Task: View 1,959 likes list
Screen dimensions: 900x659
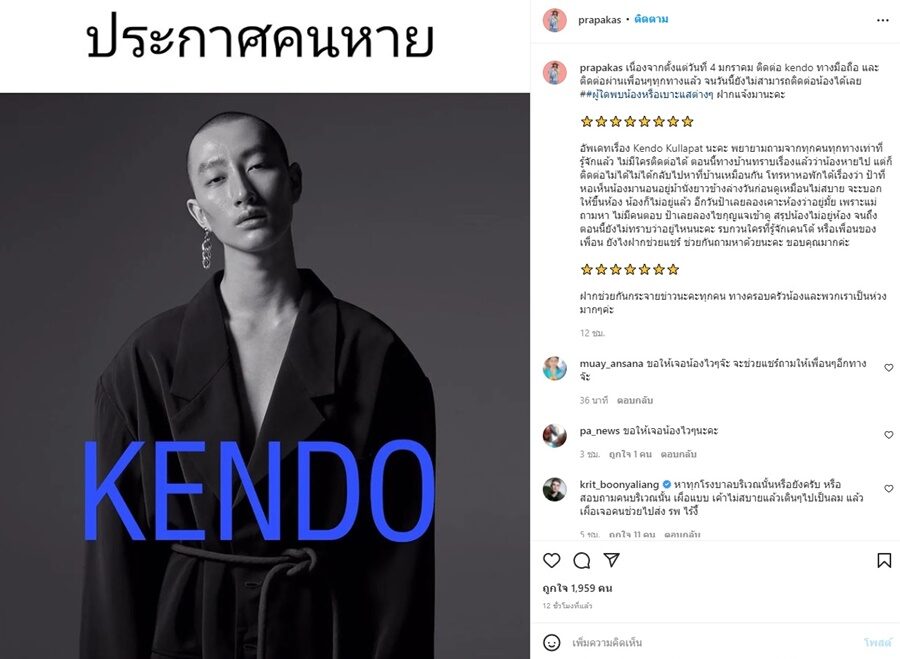Action: tap(577, 588)
